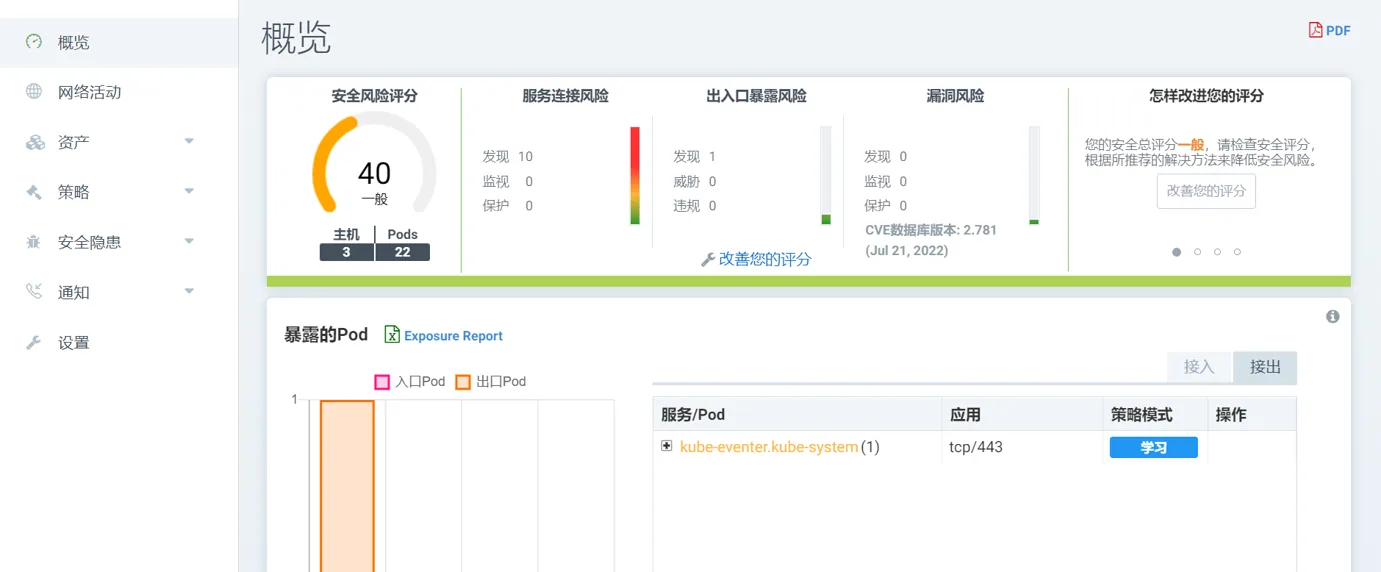Switch to the 接出 tab
This screenshot has height=572, width=1381.
[x=1265, y=367]
